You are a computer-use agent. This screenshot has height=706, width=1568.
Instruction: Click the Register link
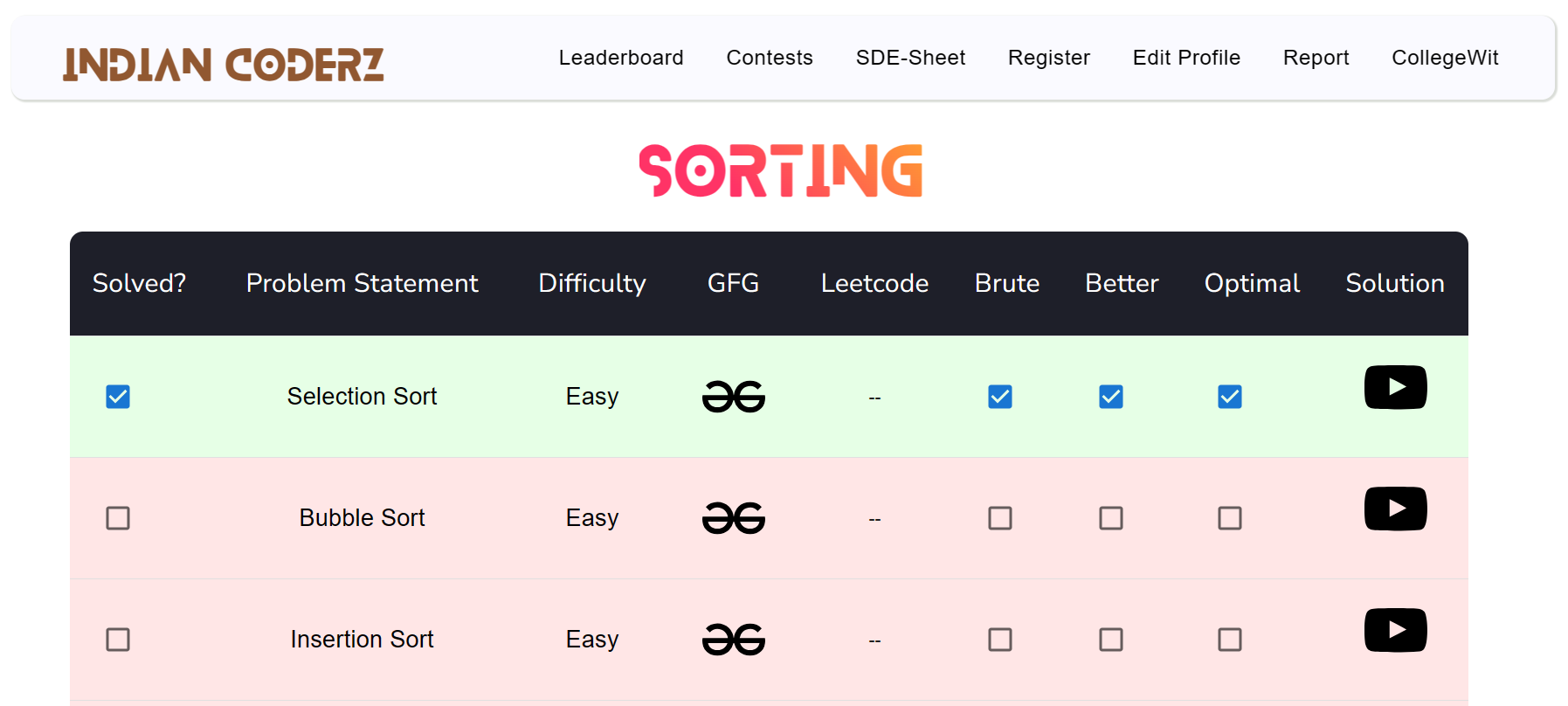click(1049, 58)
